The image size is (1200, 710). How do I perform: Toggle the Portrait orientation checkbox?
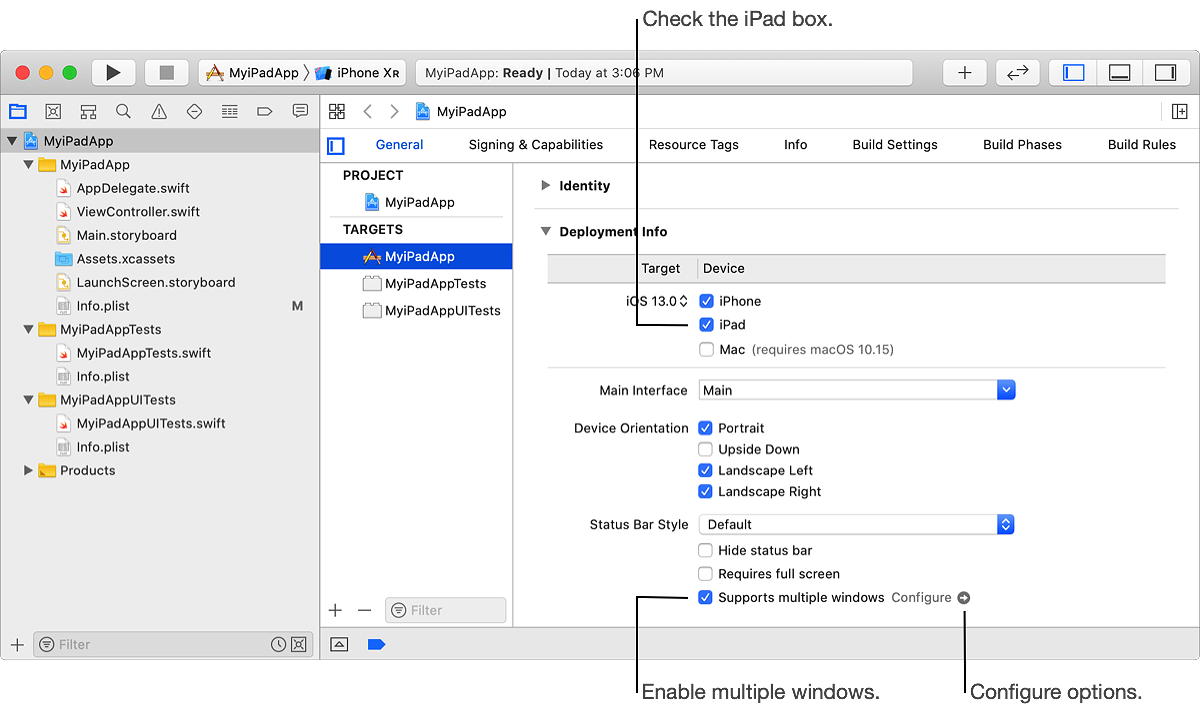pyautogui.click(x=706, y=428)
